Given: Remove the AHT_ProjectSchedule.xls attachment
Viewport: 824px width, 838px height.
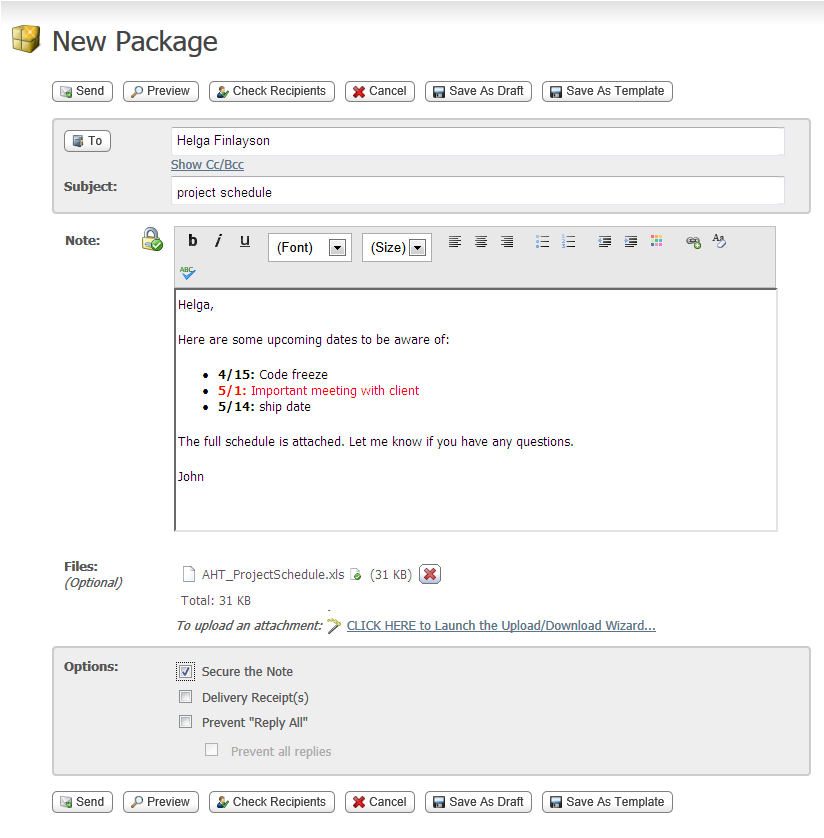Looking at the screenshot, I should tap(430, 574).
